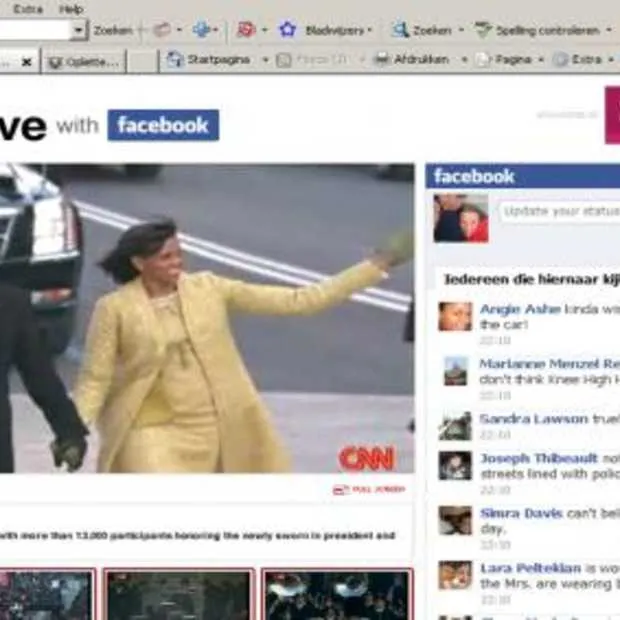The height and width of the screenshot is (620, 620).
Task: Open Simra Davis's profile link
Action: (x=521, y=513)
